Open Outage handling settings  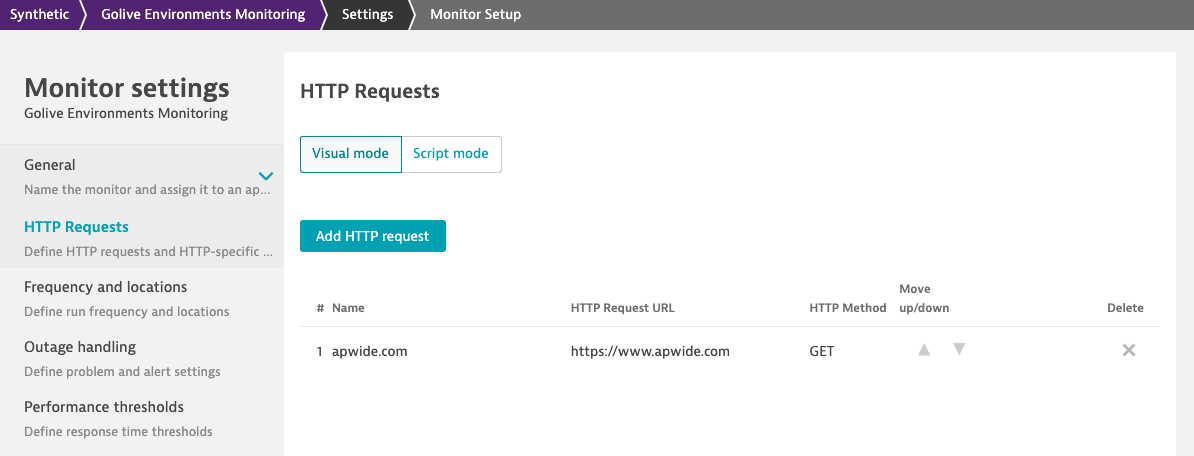pyautogui.click(x=80, y=347)
